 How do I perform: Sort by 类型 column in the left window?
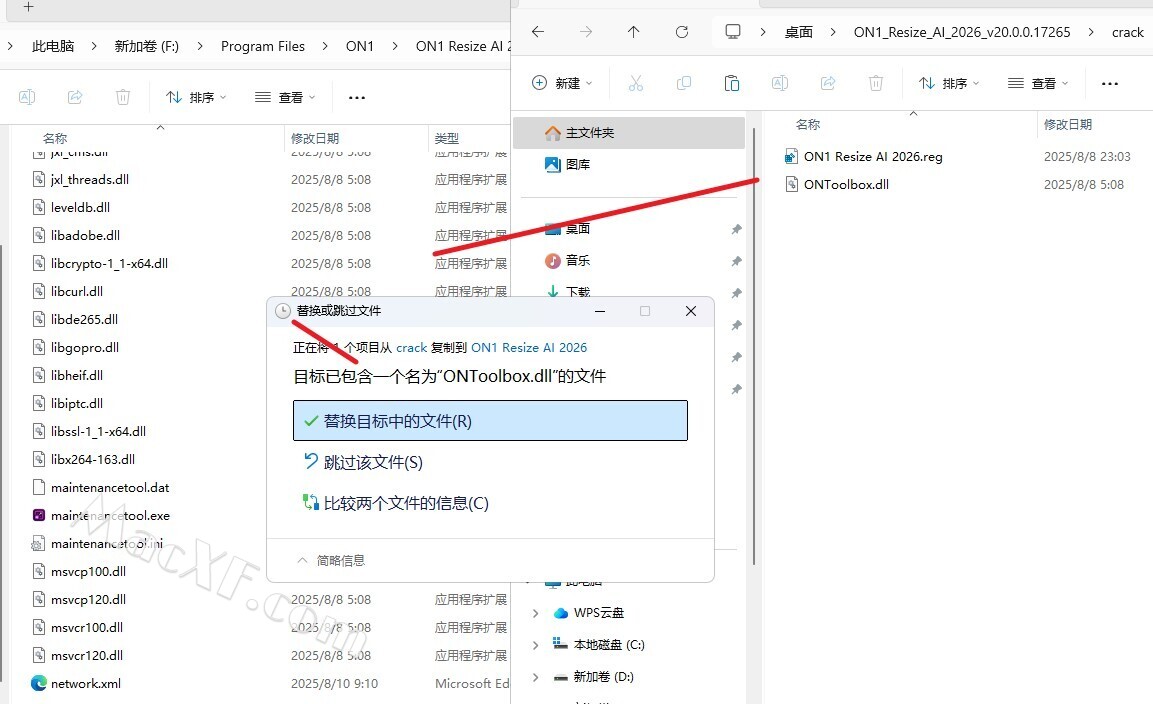point(446,138)
